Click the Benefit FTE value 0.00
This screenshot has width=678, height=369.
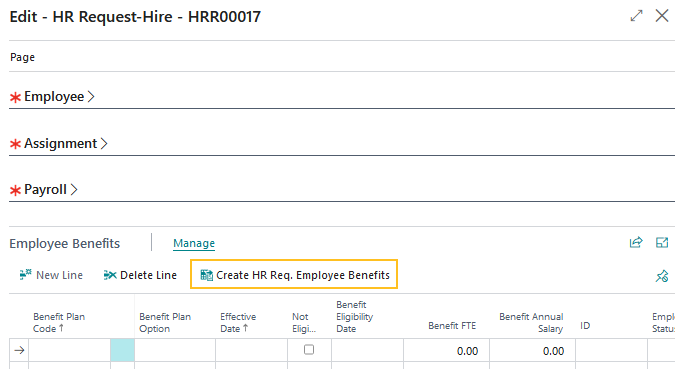(467, 351)
